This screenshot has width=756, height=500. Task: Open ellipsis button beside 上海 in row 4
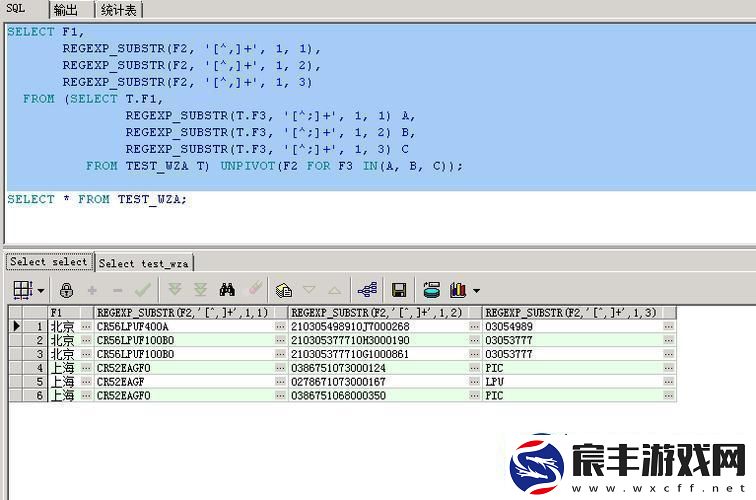click(86, 368)
